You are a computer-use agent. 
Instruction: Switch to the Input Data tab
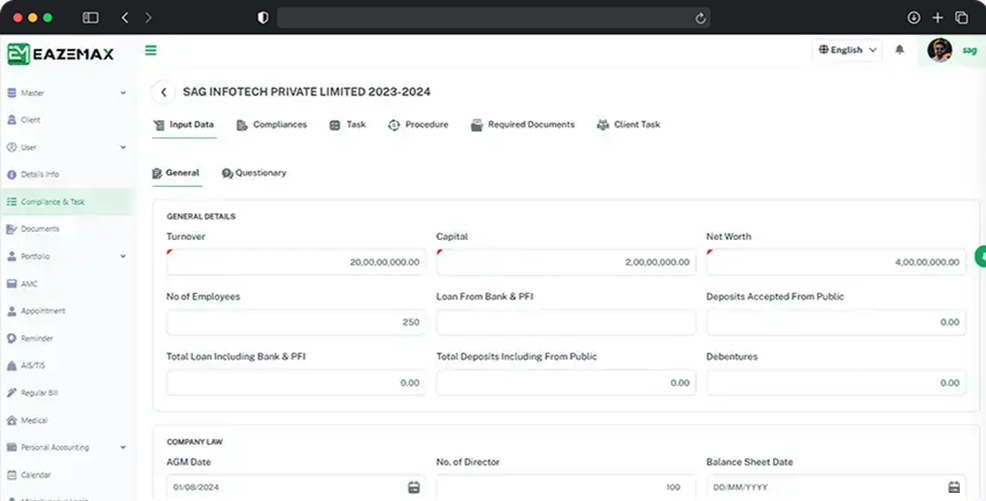click(x=184, y=124)
